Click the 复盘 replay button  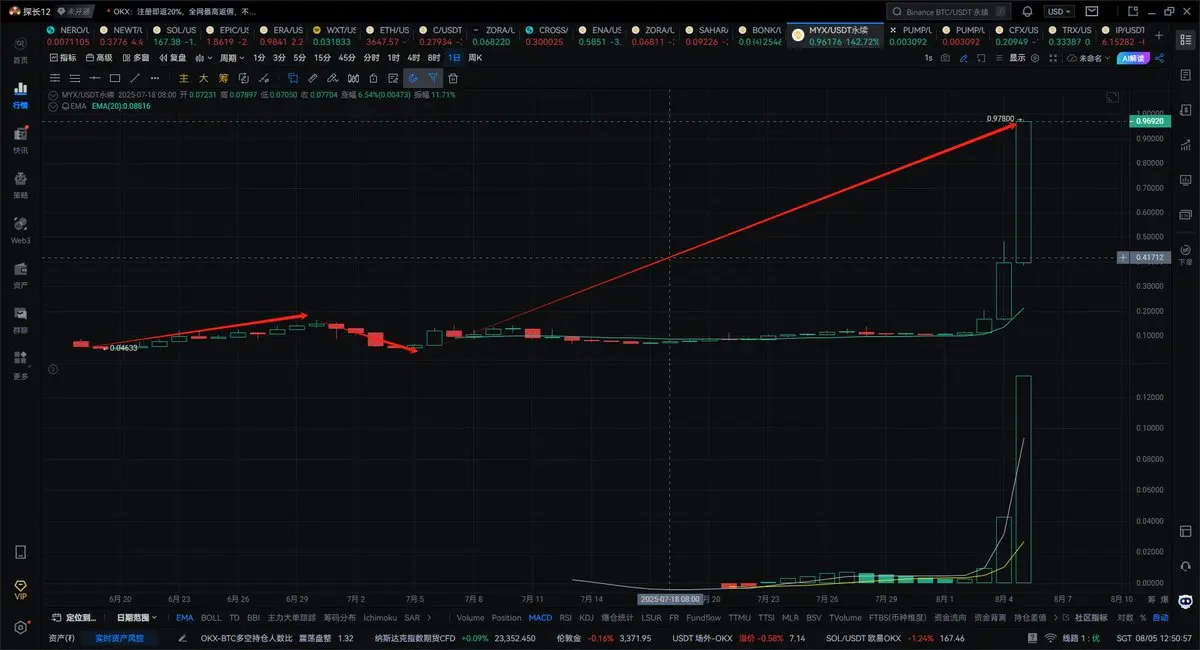(x=171, y=58)
